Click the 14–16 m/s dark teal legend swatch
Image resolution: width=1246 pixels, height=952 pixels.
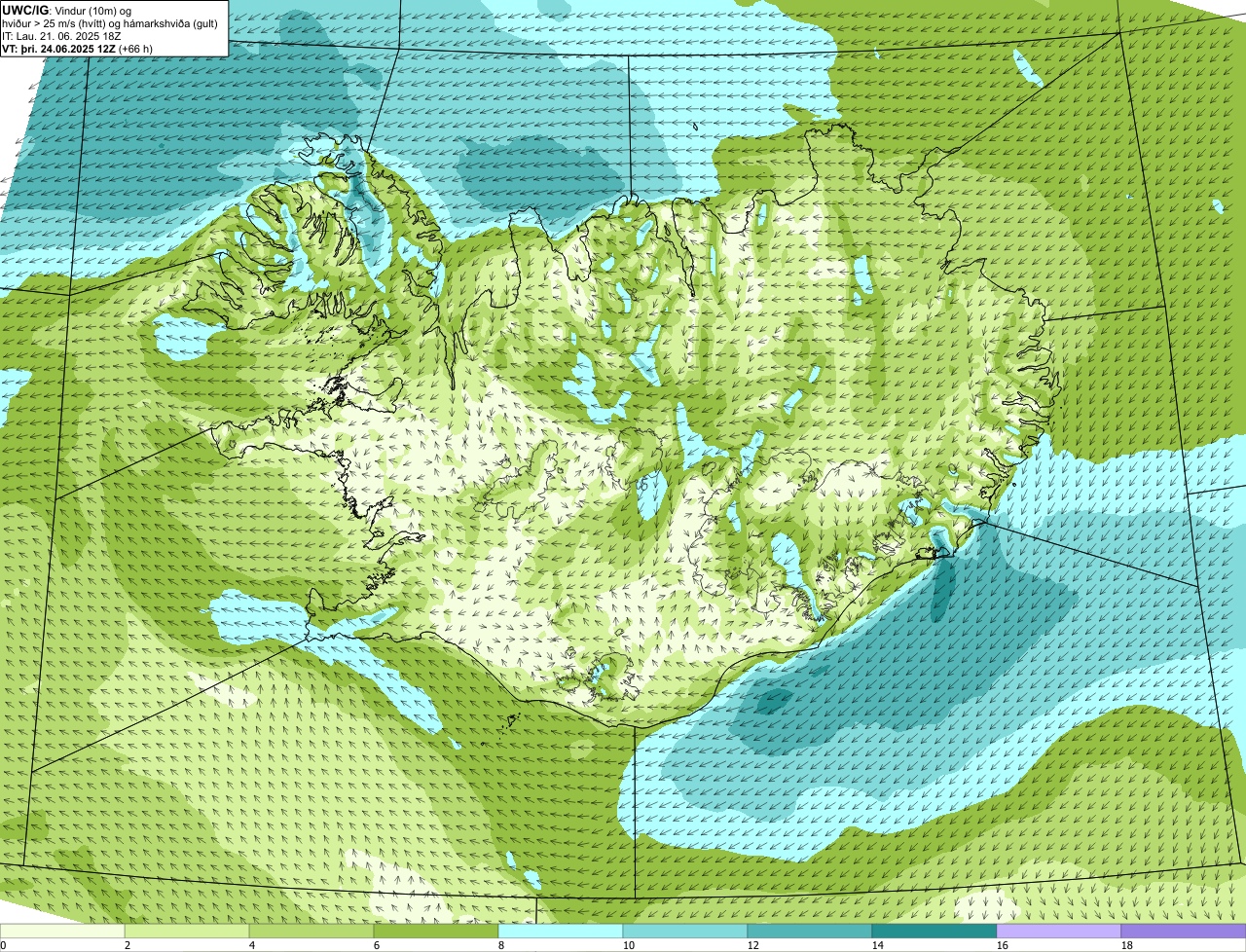934,931
